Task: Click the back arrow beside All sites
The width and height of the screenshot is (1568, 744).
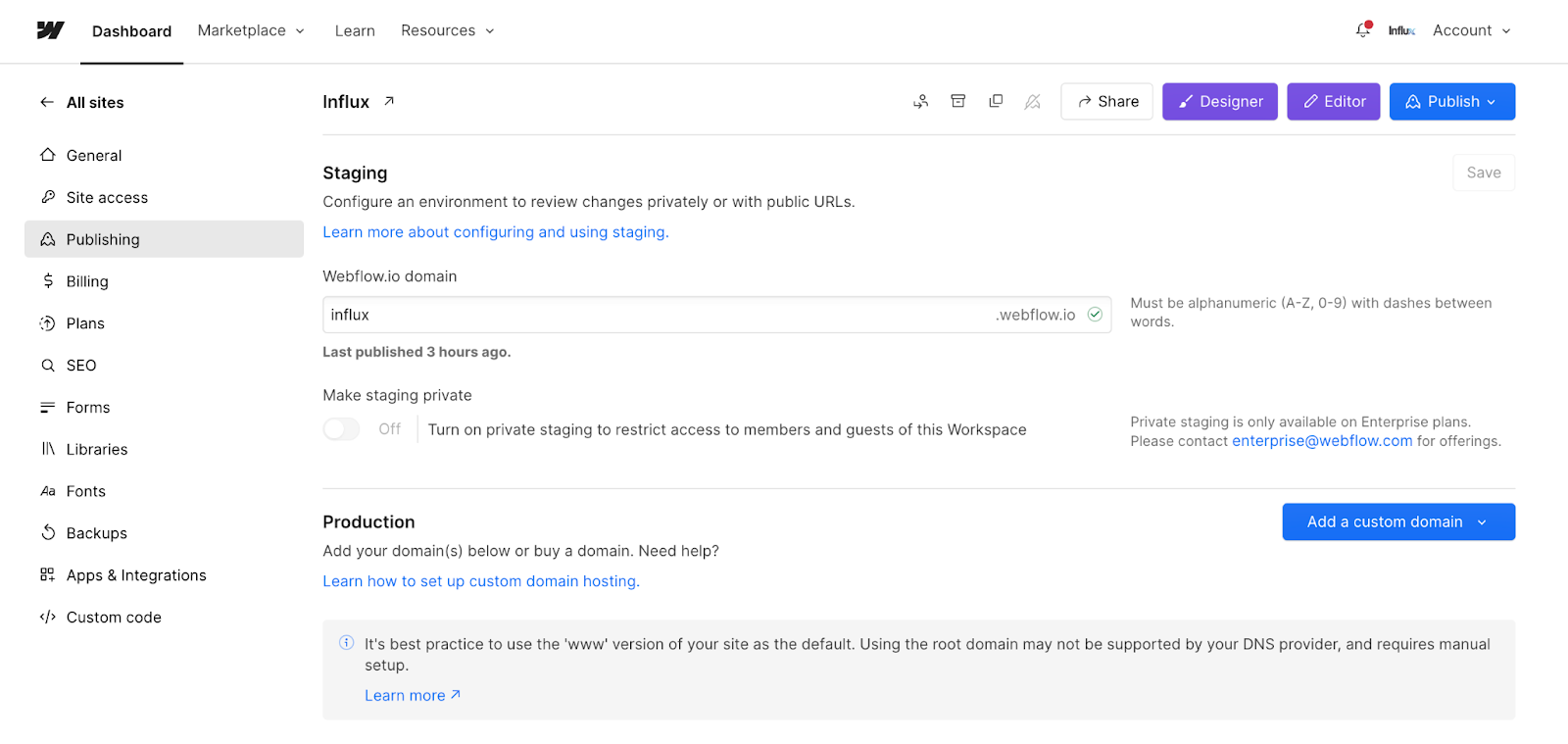Action: pos(47,102)
